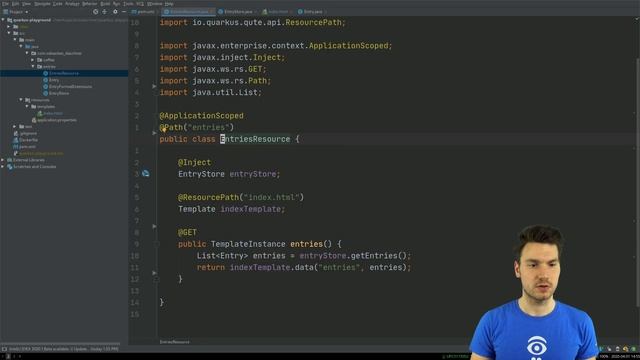
Task: Click the tool windows toggle icon in status bar
Action: point(4,349)
